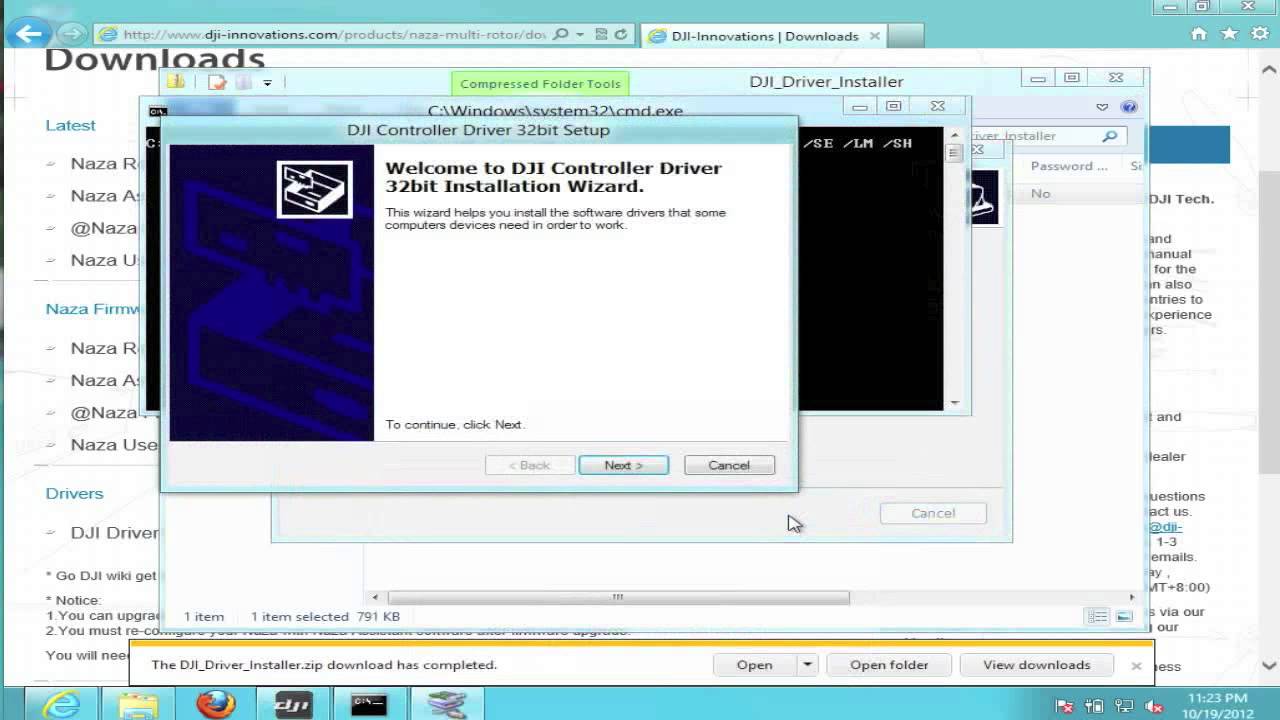Click the Internet Explorer address bar URL
The image size is (1280, 720).
335,34
